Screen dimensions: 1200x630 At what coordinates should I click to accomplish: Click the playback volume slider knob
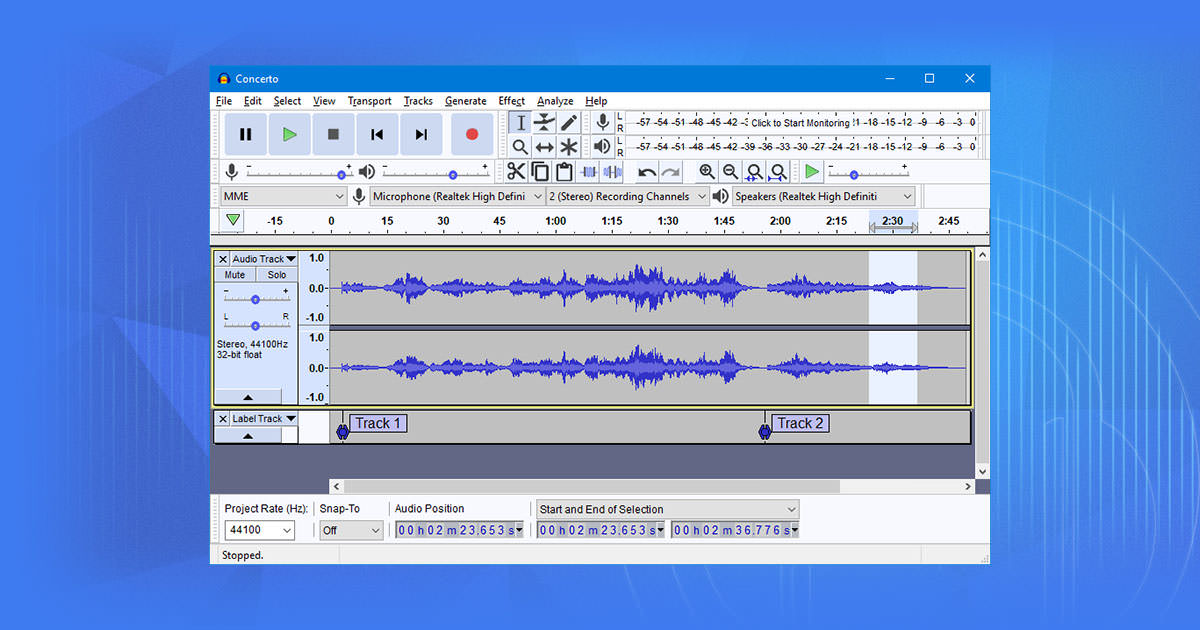pyautogui.click(x=453, y=174)
